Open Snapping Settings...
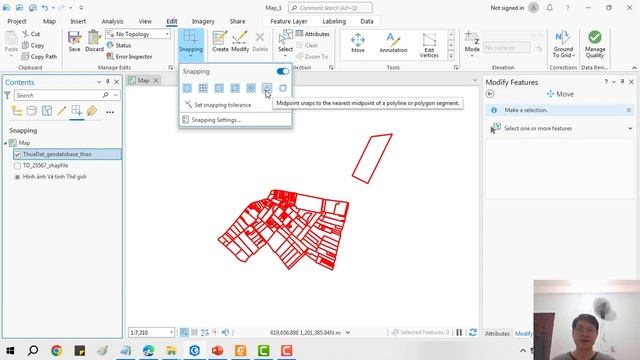 click(x=216, y=120)
